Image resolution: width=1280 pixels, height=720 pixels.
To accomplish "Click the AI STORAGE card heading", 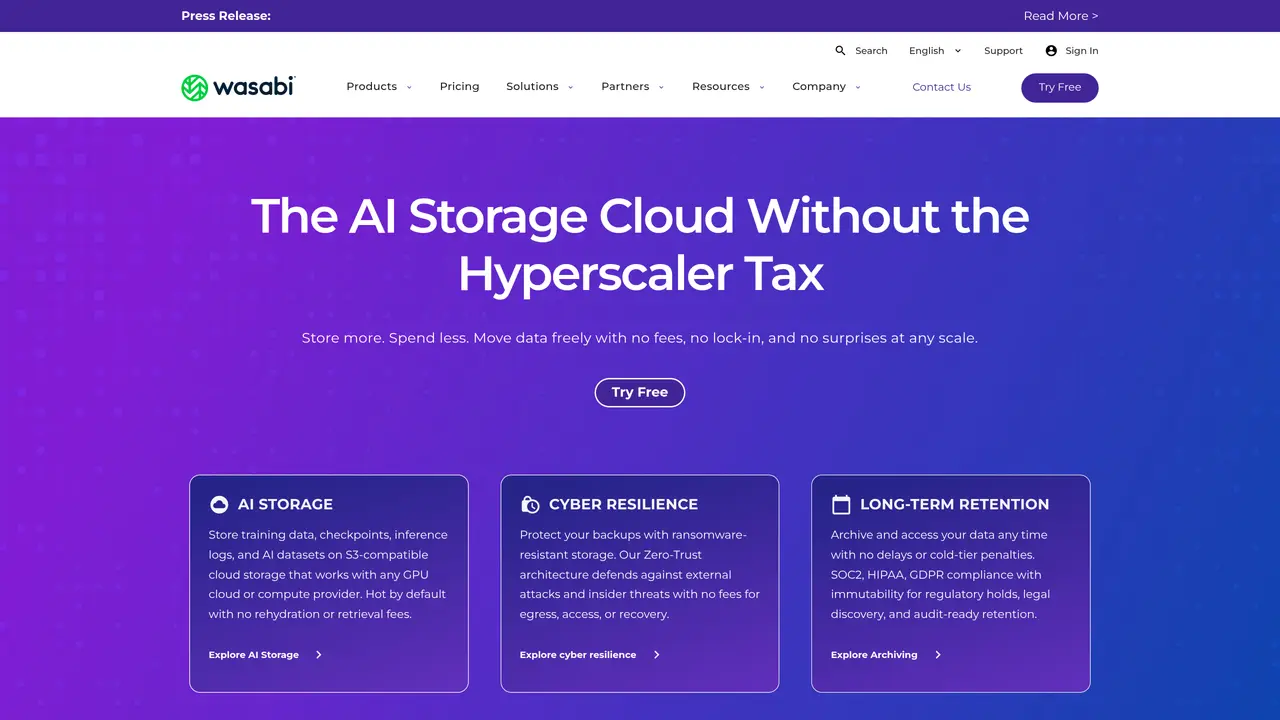I will (x=285, y=505).
